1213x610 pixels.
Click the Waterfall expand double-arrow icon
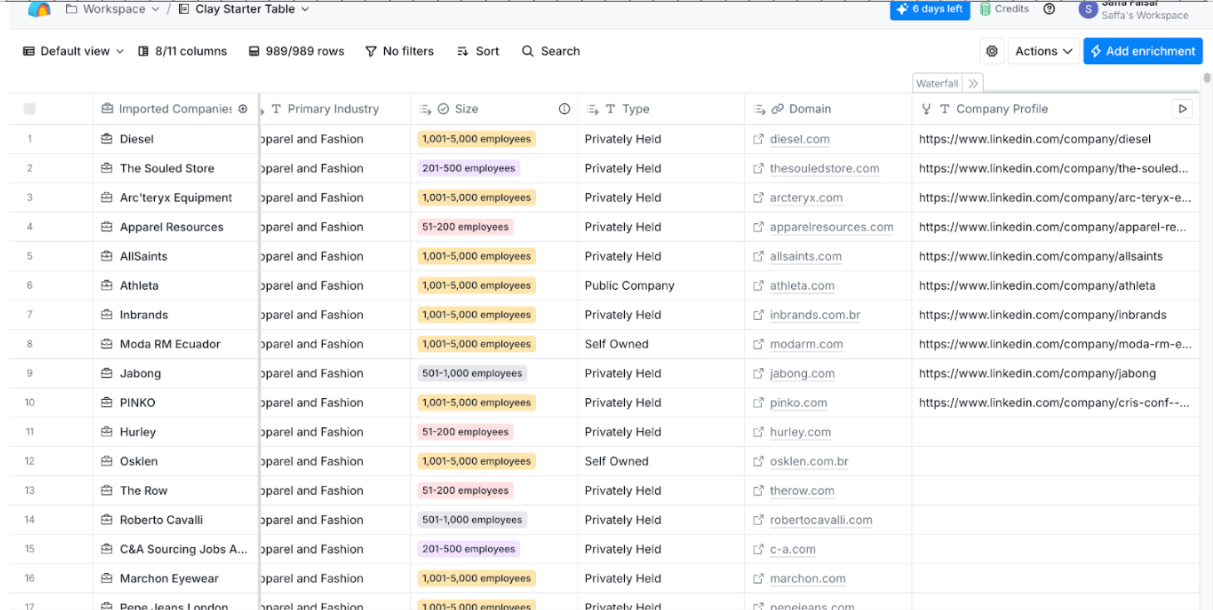point(973,83)
